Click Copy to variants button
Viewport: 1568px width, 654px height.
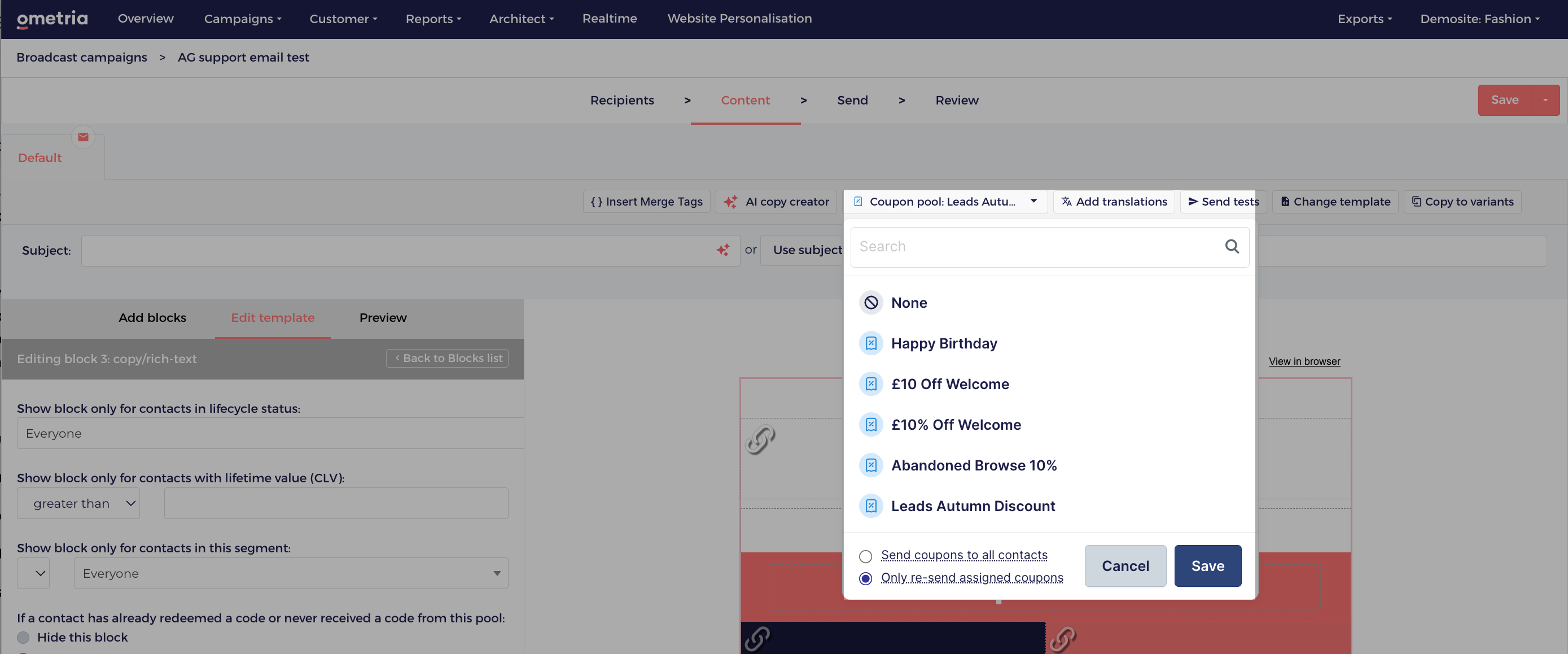coord(1462,202)
